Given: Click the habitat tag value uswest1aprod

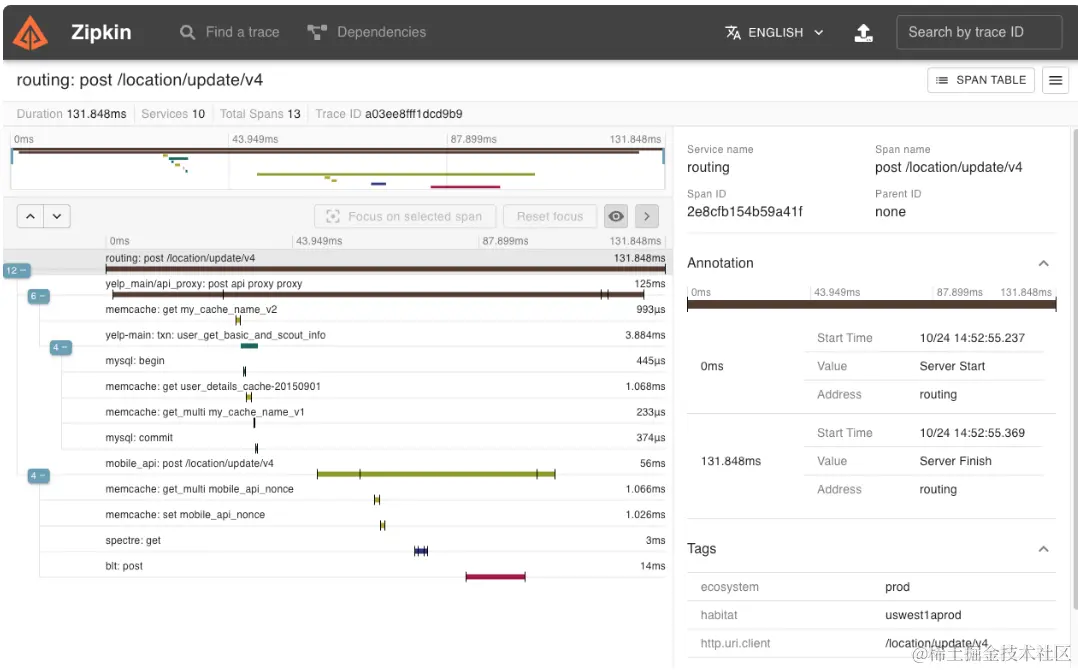Looking at the screenshot, I should tap(923, 615).
